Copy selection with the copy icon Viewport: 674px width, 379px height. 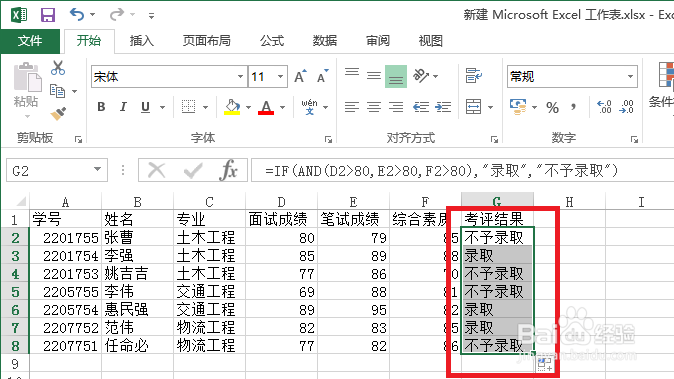(58, 91)
